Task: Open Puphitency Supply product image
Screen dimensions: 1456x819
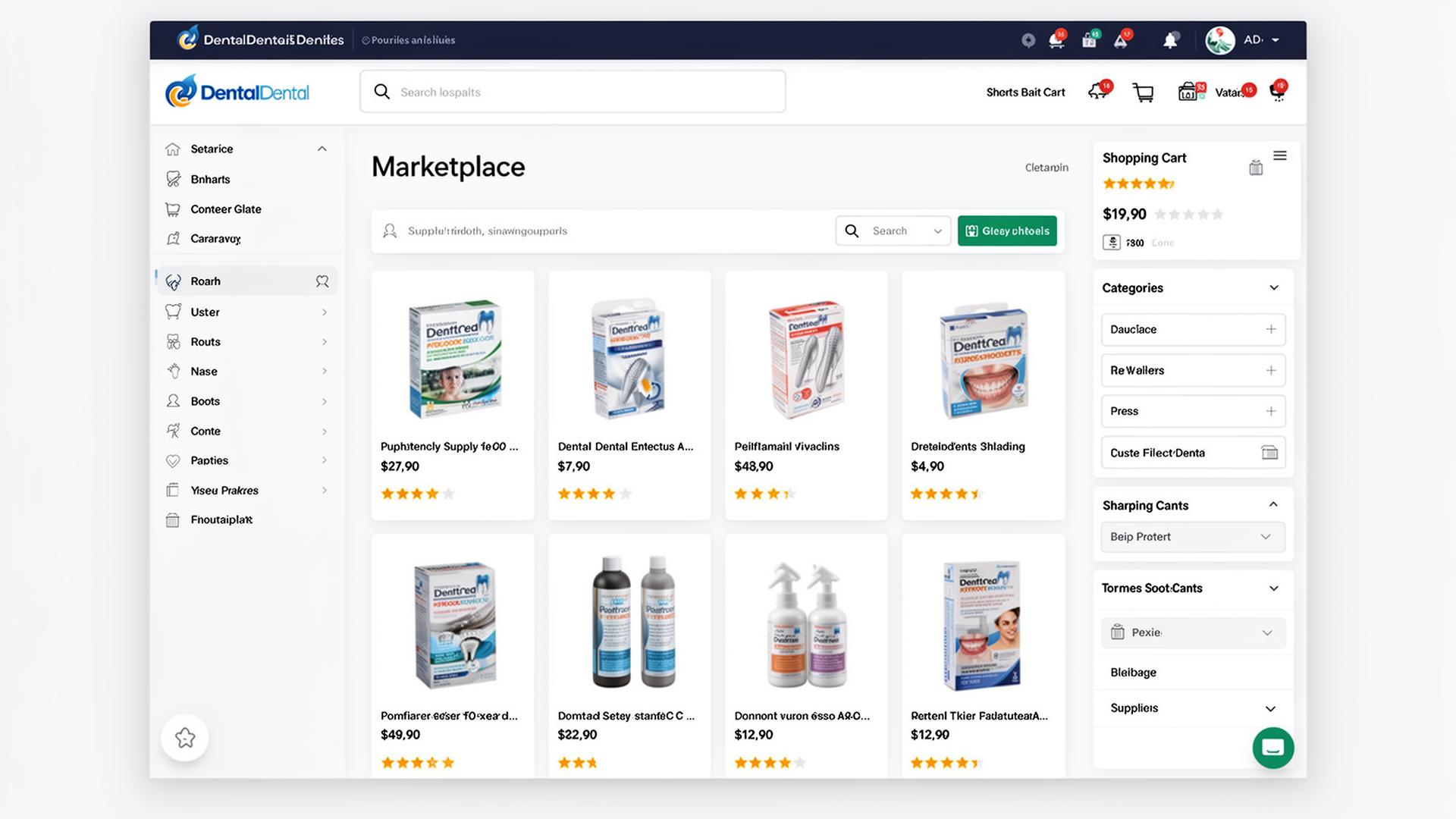Action: click(x=454, y=358)
